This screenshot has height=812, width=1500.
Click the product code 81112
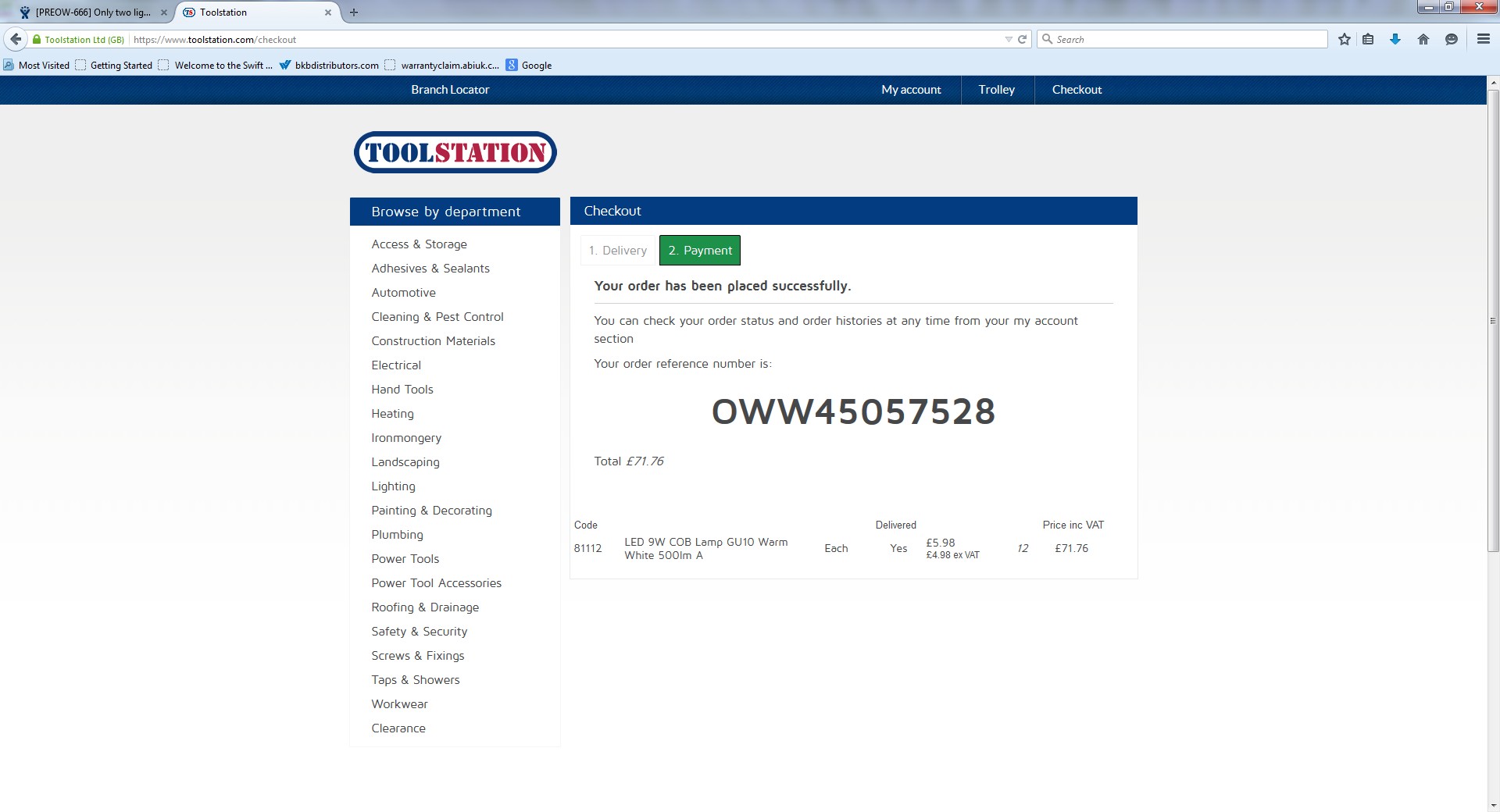(x=587, y=548)
